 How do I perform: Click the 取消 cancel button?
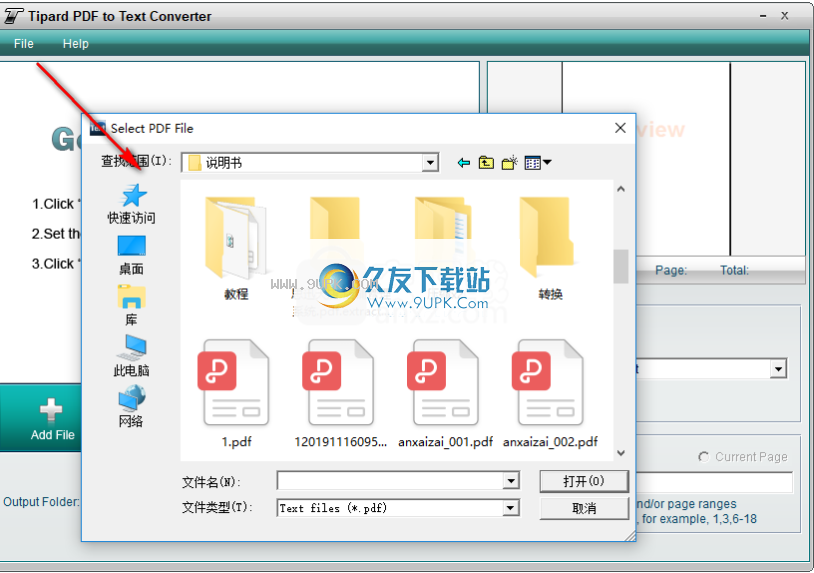click(584, 509)
